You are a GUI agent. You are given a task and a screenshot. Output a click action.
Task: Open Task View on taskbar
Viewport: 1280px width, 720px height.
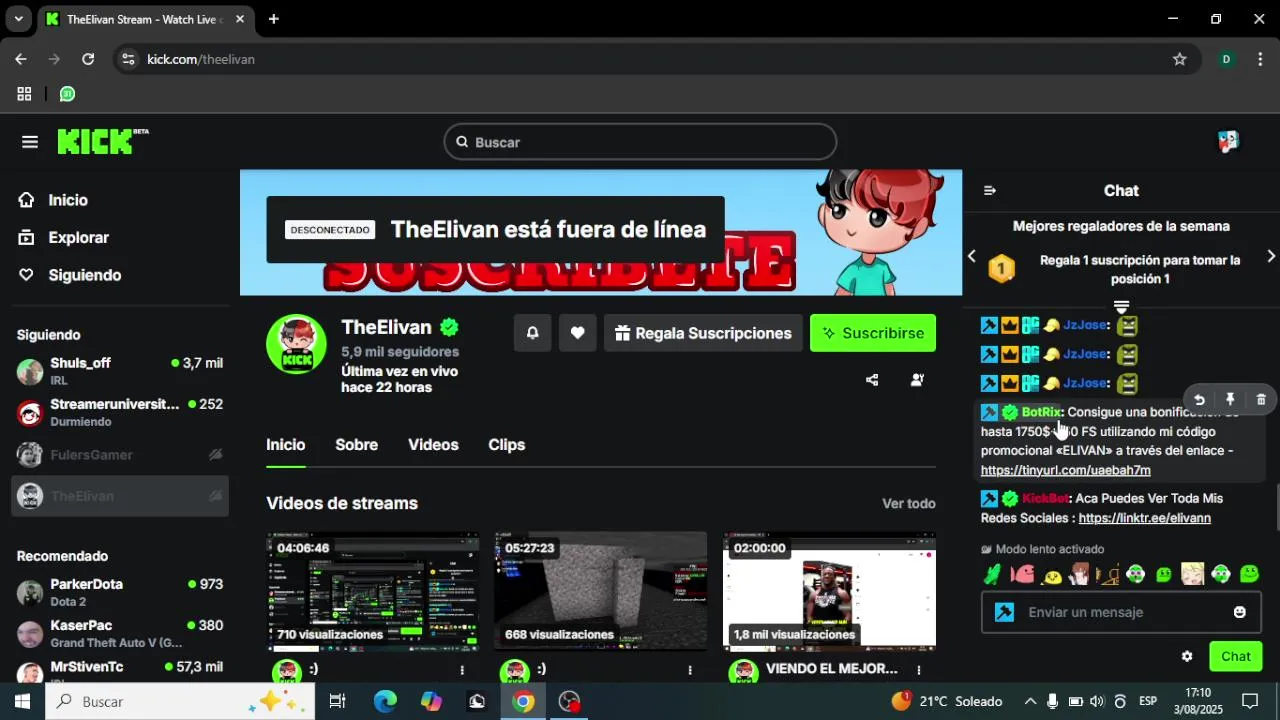(x=337, y=701)
